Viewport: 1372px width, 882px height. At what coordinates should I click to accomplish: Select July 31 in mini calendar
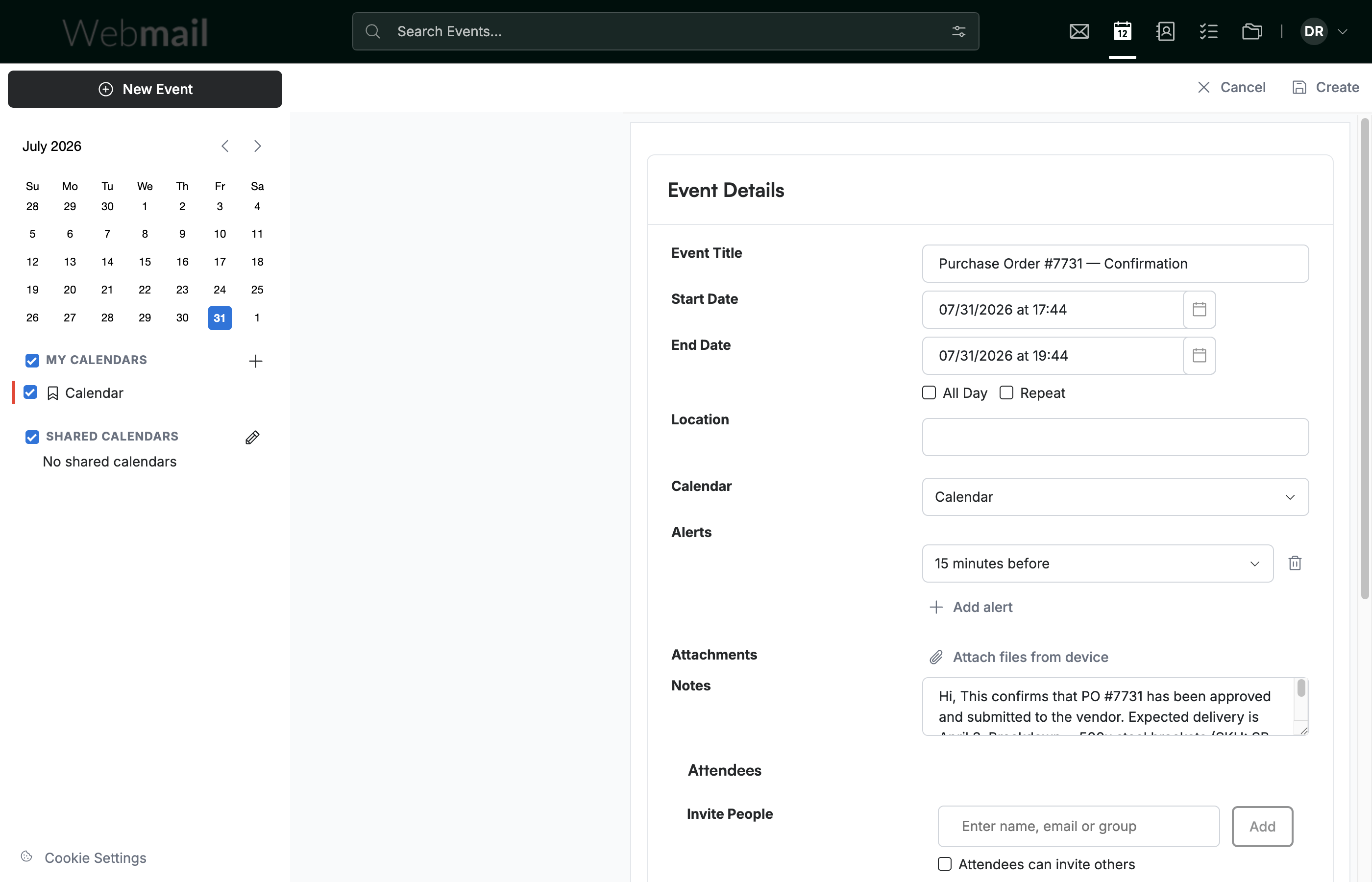tap(220, 318)
